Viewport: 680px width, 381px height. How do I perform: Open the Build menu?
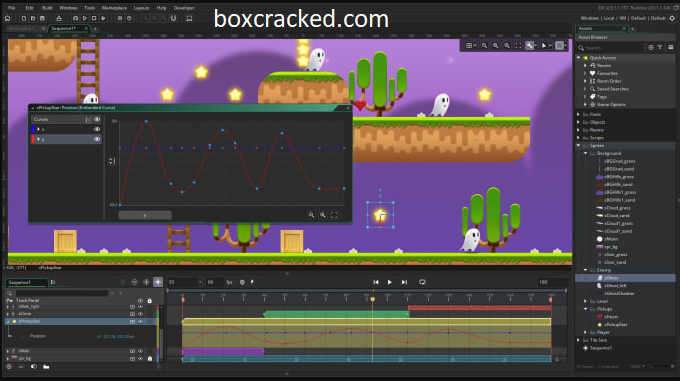coord(47,8)
